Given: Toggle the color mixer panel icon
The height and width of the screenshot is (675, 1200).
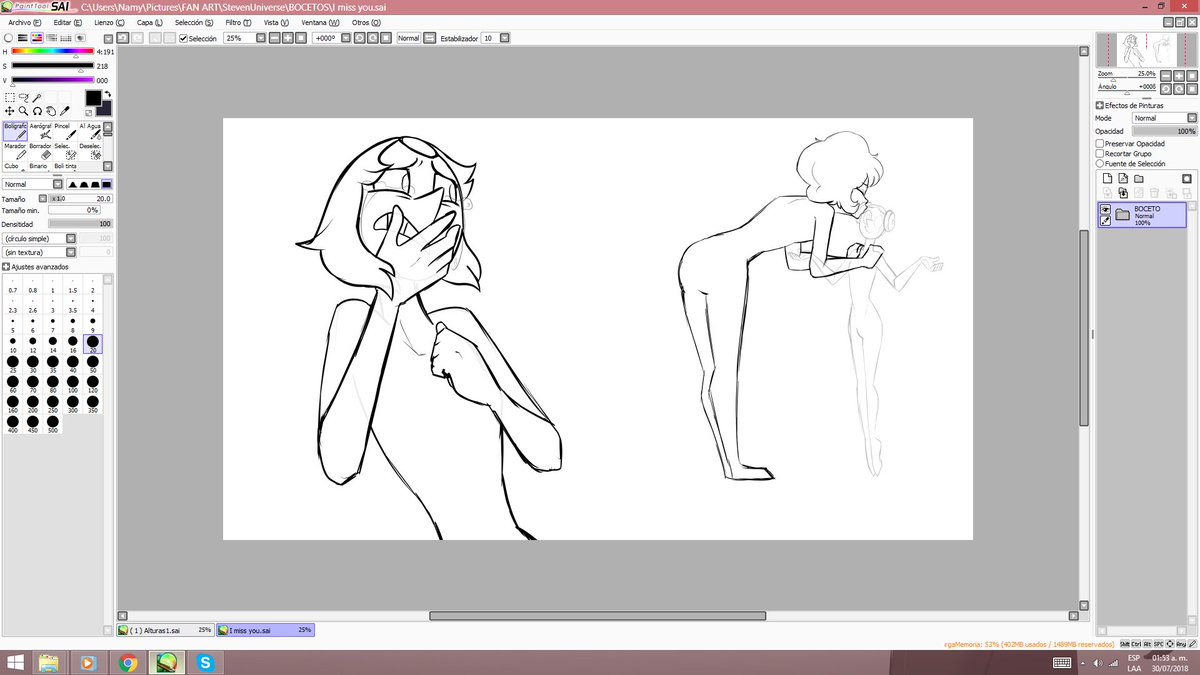Looking at the screenshot, I should (51, 38).
